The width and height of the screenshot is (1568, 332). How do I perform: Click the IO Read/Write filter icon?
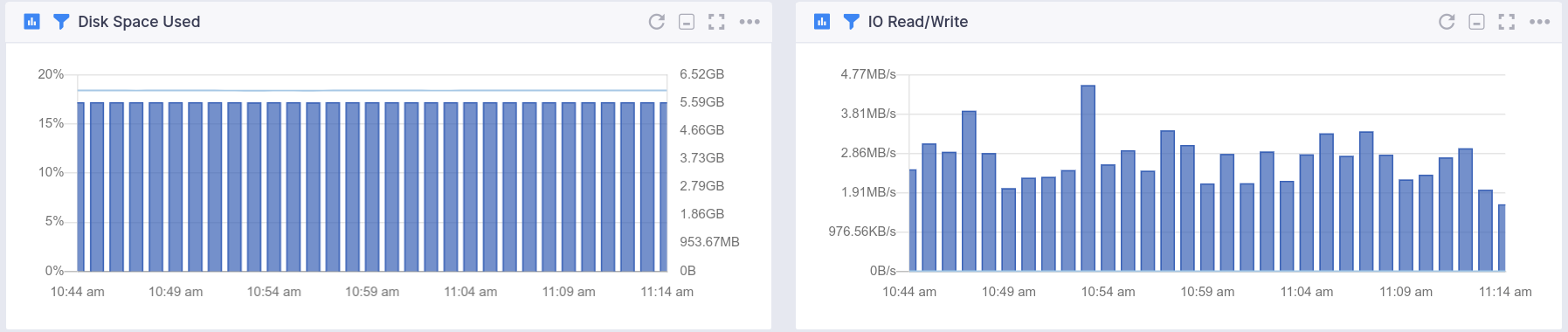tap(851, 22)
